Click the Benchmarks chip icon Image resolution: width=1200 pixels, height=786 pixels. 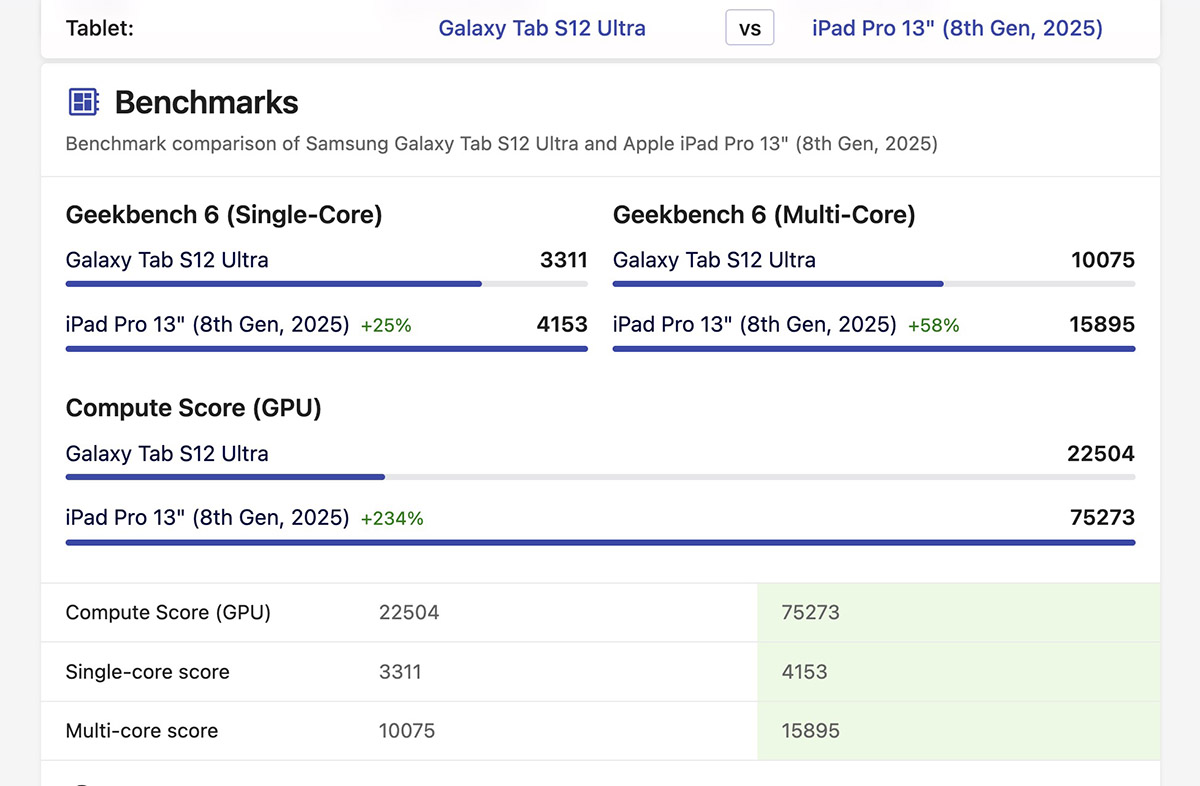83,102
